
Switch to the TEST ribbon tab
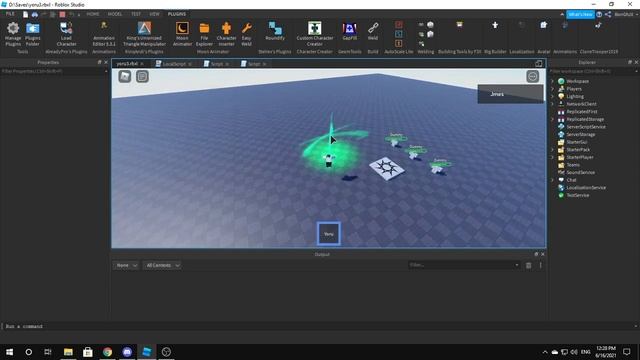point(136,14)
